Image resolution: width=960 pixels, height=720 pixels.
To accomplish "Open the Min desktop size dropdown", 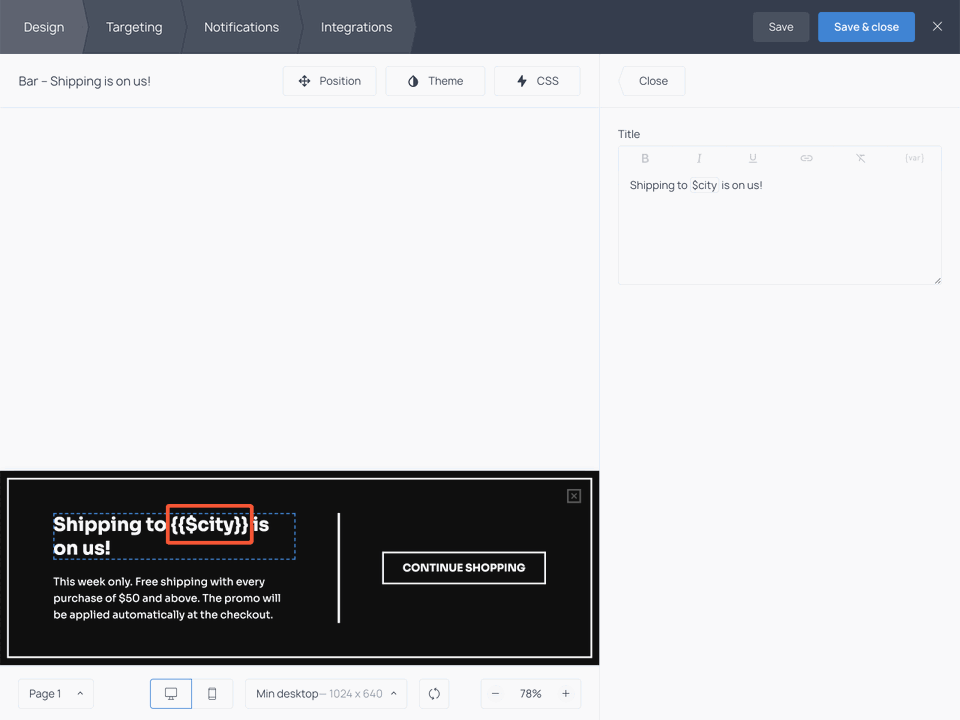I will tap(326, 694).
